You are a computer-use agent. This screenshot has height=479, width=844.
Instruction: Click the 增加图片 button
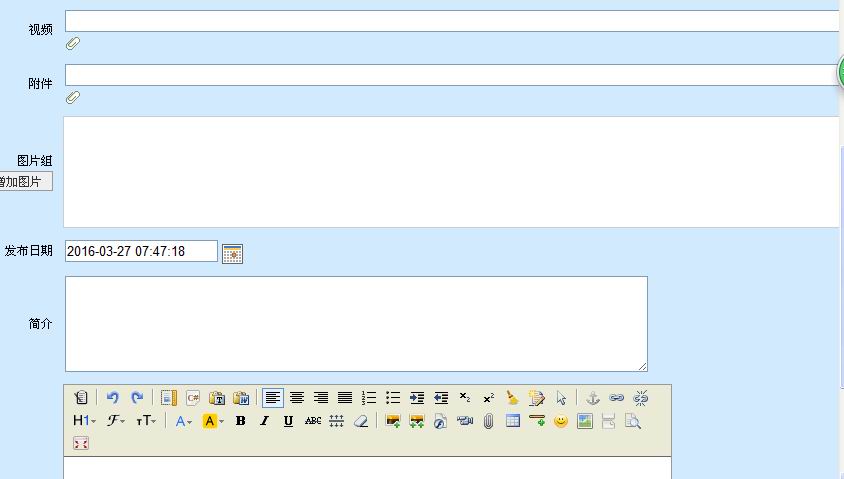coord(25,182)
